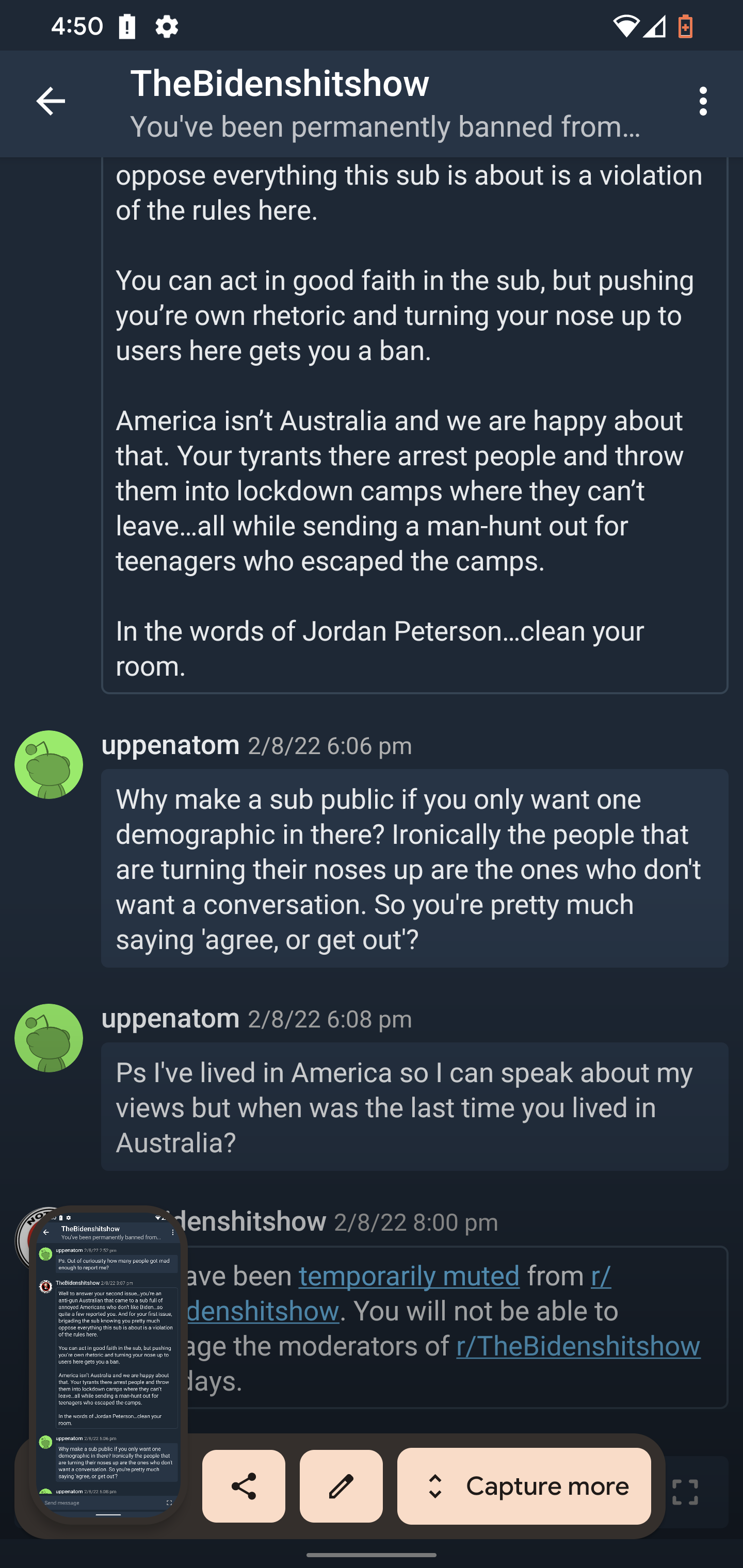The width and height of the screenshot is (743, 1568).
Task: Tap the uppenatom username at 6:06 pm
Action: 170,745
